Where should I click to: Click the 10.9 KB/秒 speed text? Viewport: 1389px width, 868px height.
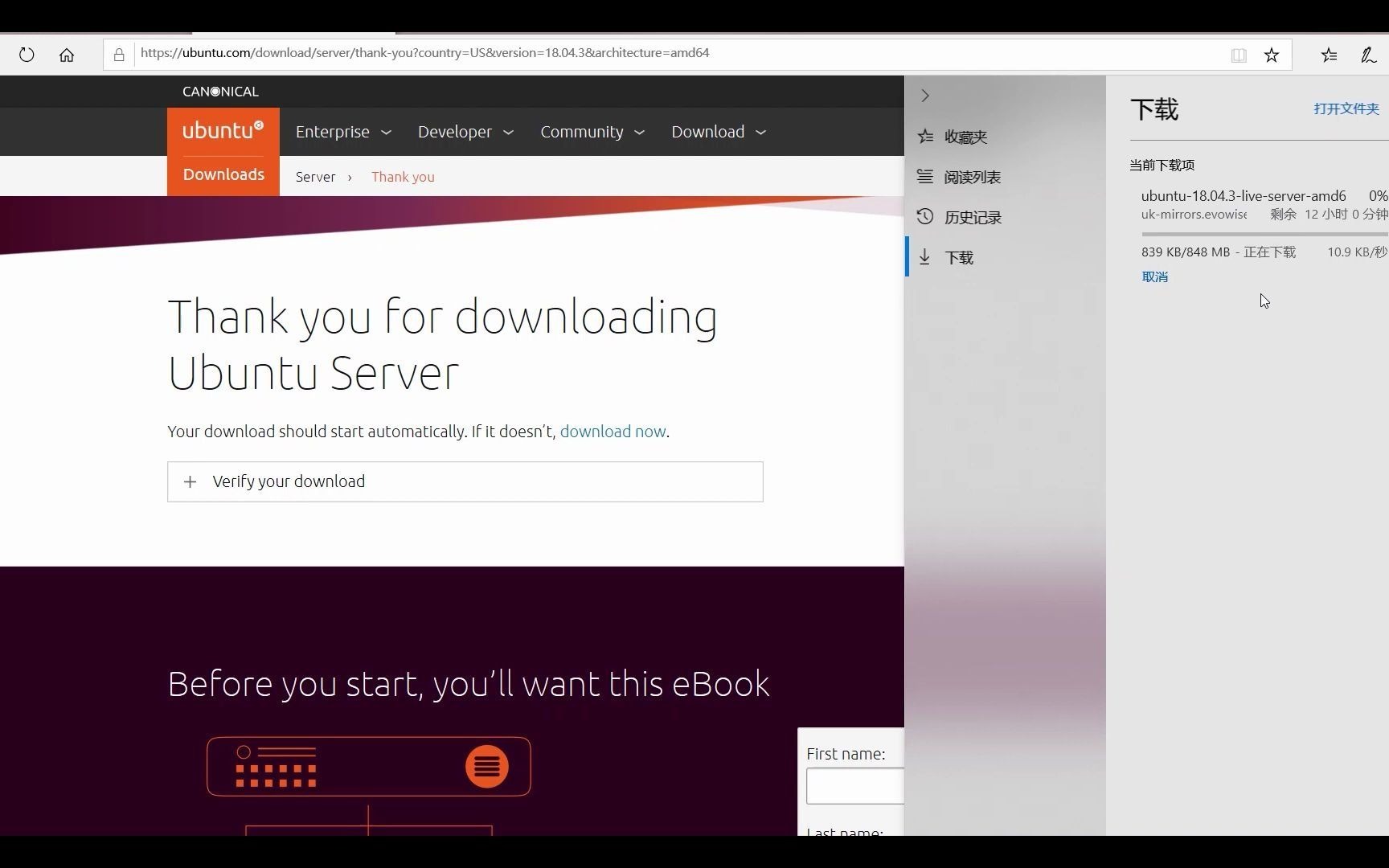click(x=1357, y=252)
